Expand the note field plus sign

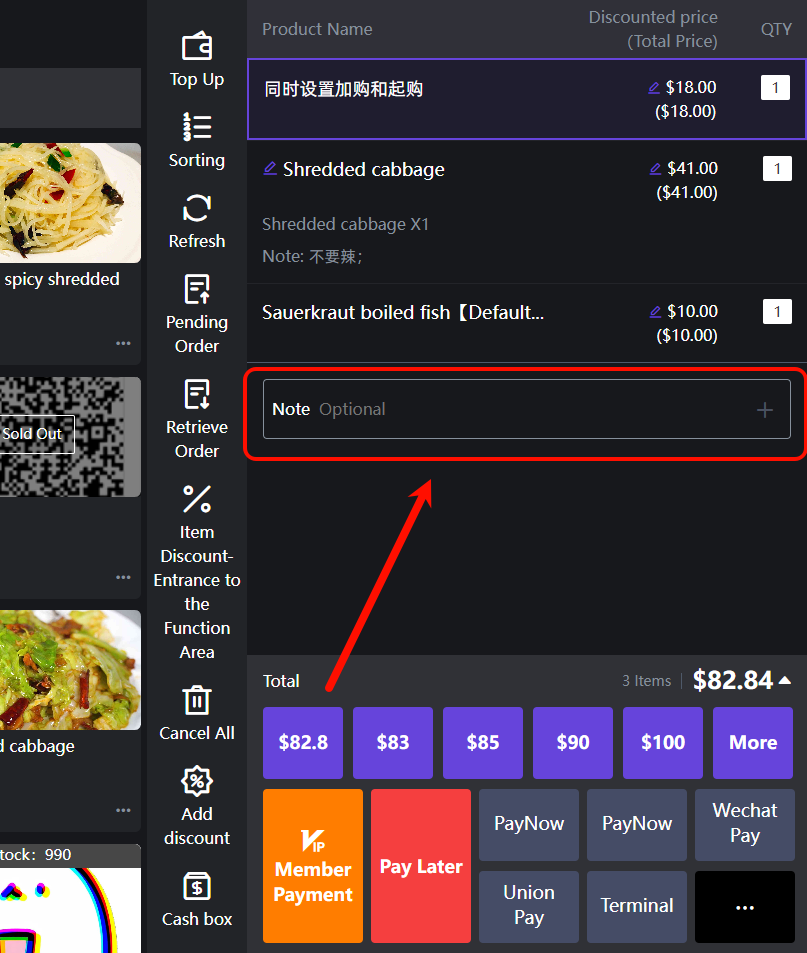pyautogui.click(x=765, y=409)
